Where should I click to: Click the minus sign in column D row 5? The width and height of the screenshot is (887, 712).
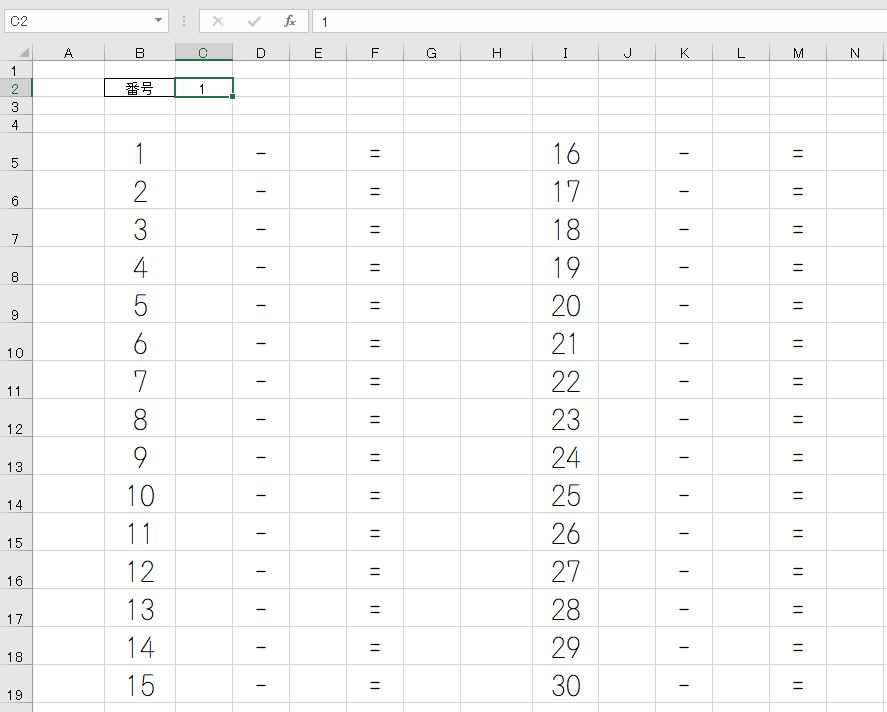pyautogui.click(x=261, y=153)
